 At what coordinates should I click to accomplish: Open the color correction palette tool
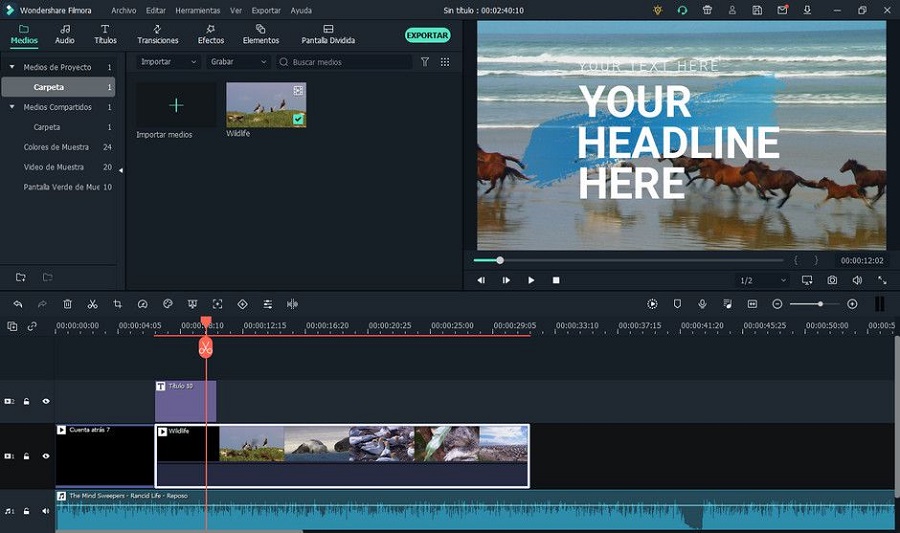(168, 304)
